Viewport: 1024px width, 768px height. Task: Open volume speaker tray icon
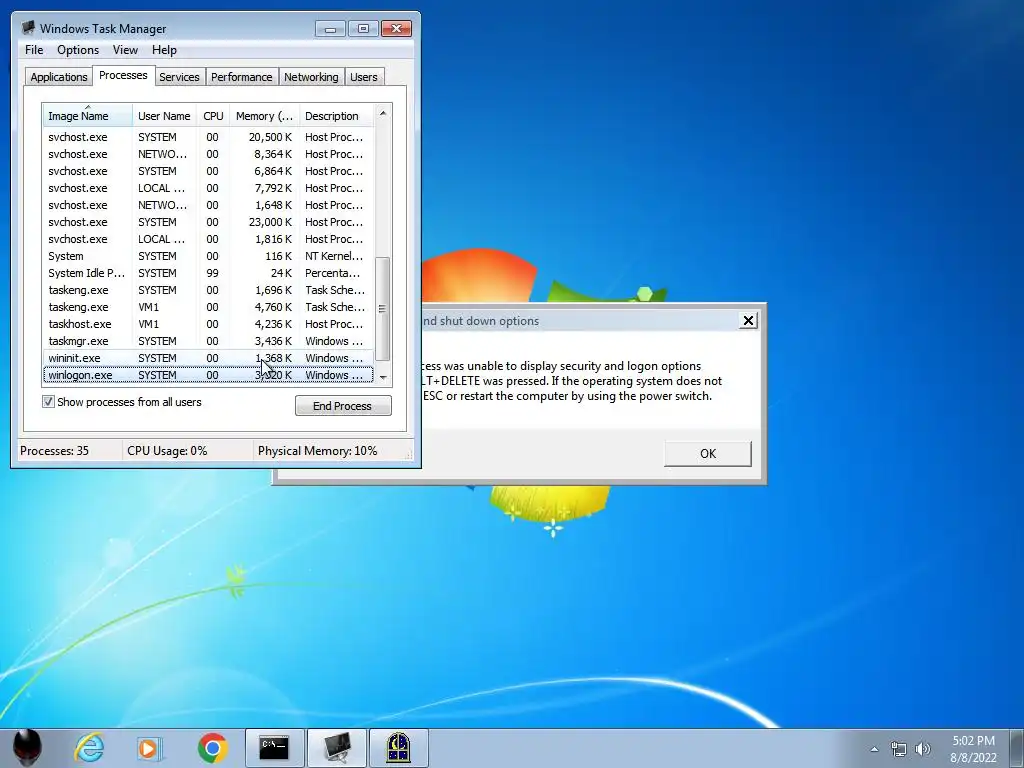922,749
